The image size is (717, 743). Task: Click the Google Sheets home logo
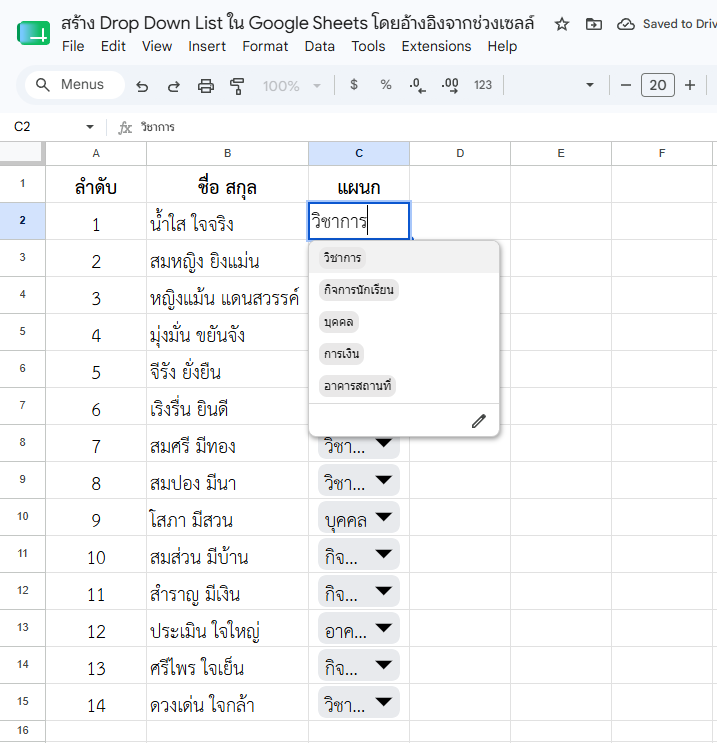[x=33, y=34]
